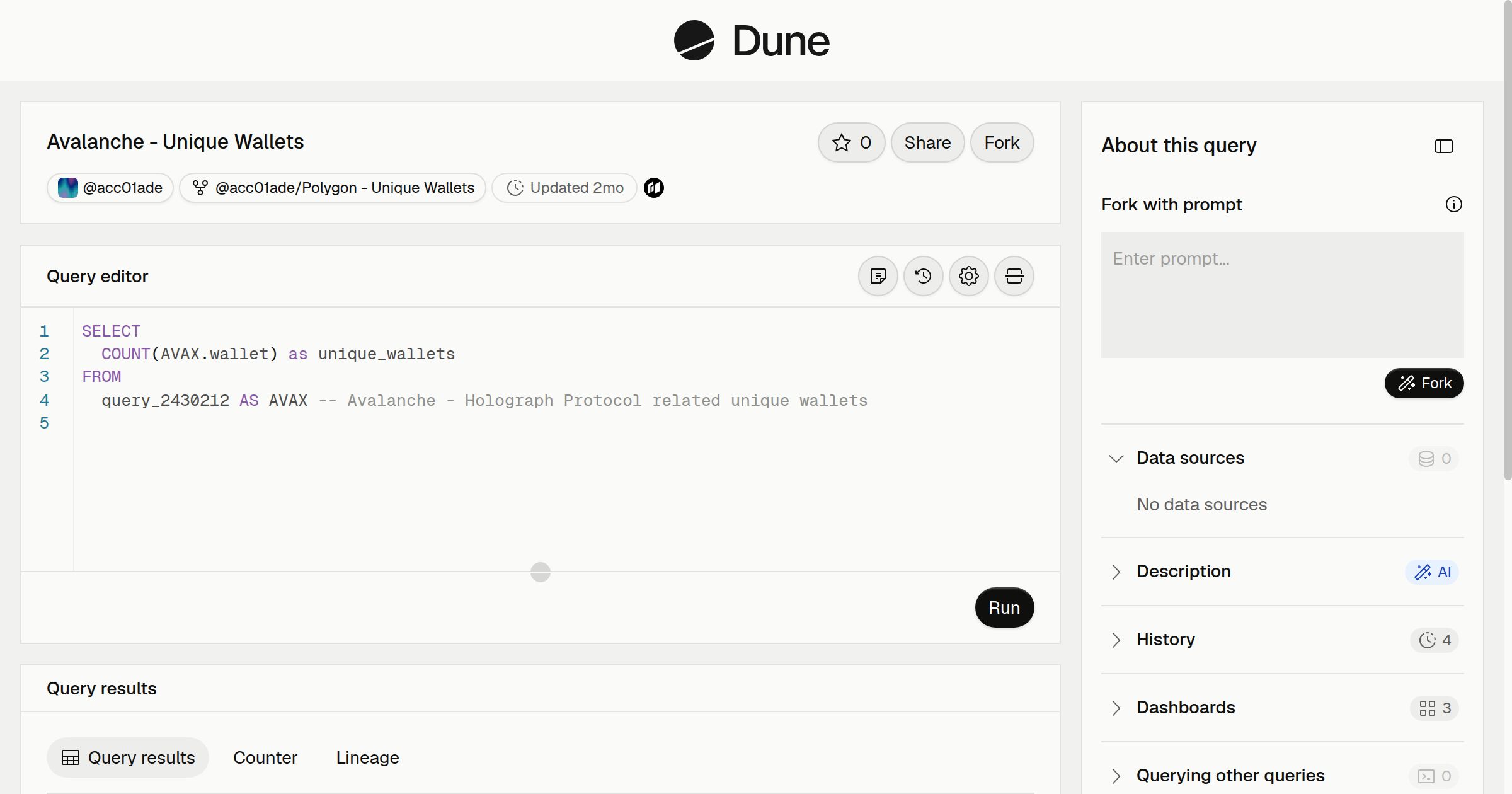Screen dimensions: 1512x794
Task: Click the Dune logo icon
Action: coord(694,40)
